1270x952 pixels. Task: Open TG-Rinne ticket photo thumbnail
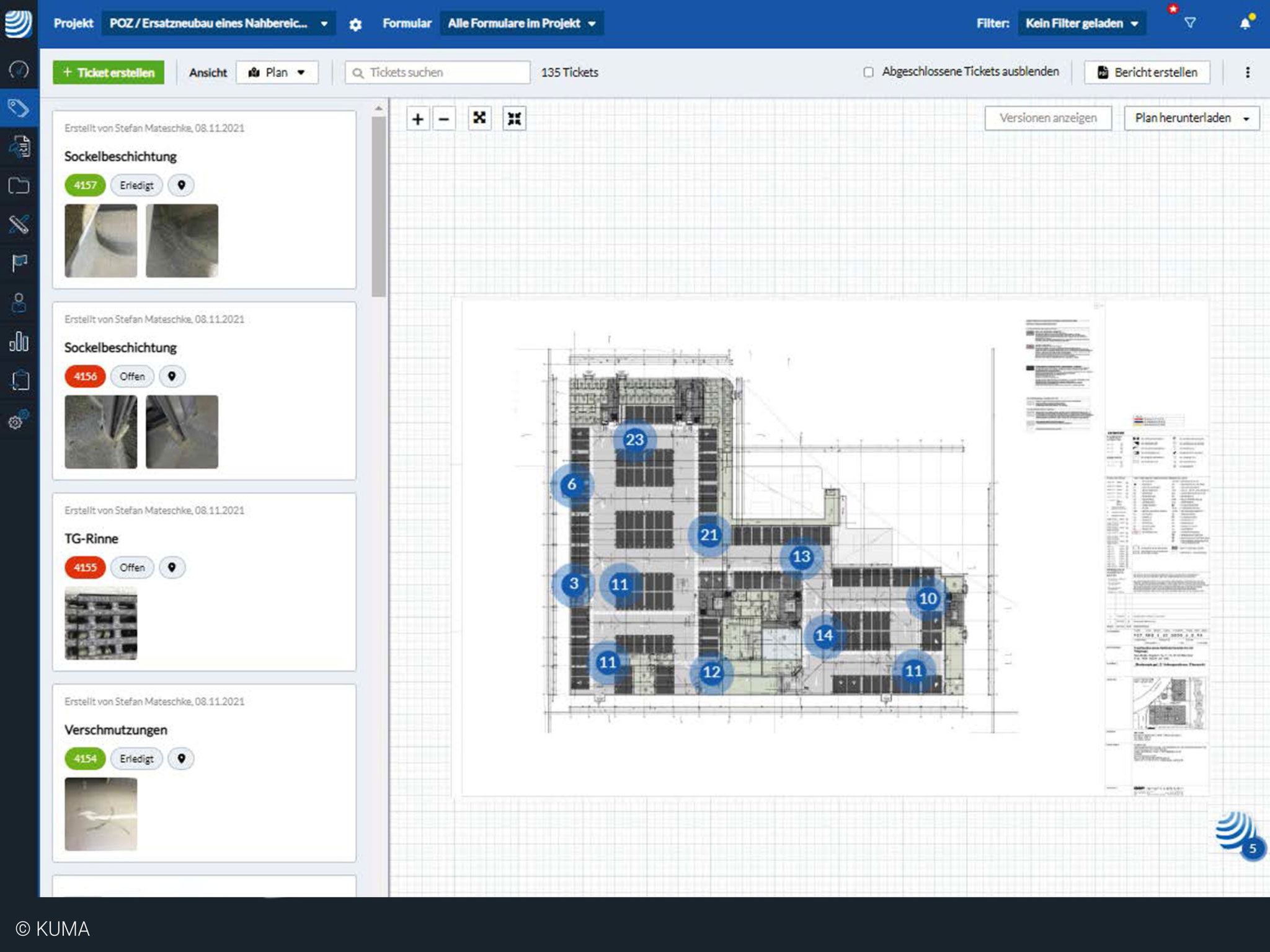[x=101, y=623]
